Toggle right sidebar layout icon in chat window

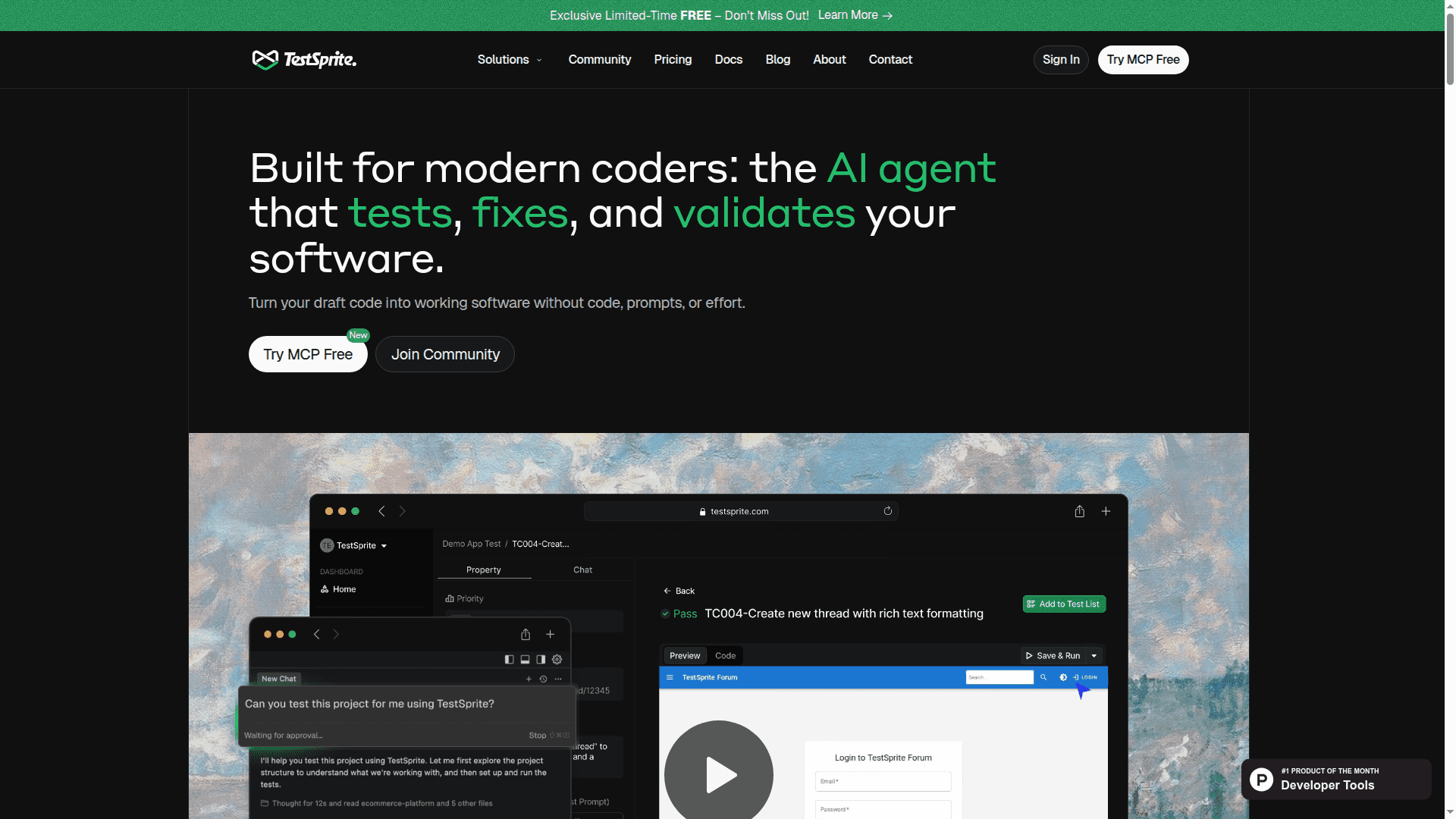tap(541, 660)
